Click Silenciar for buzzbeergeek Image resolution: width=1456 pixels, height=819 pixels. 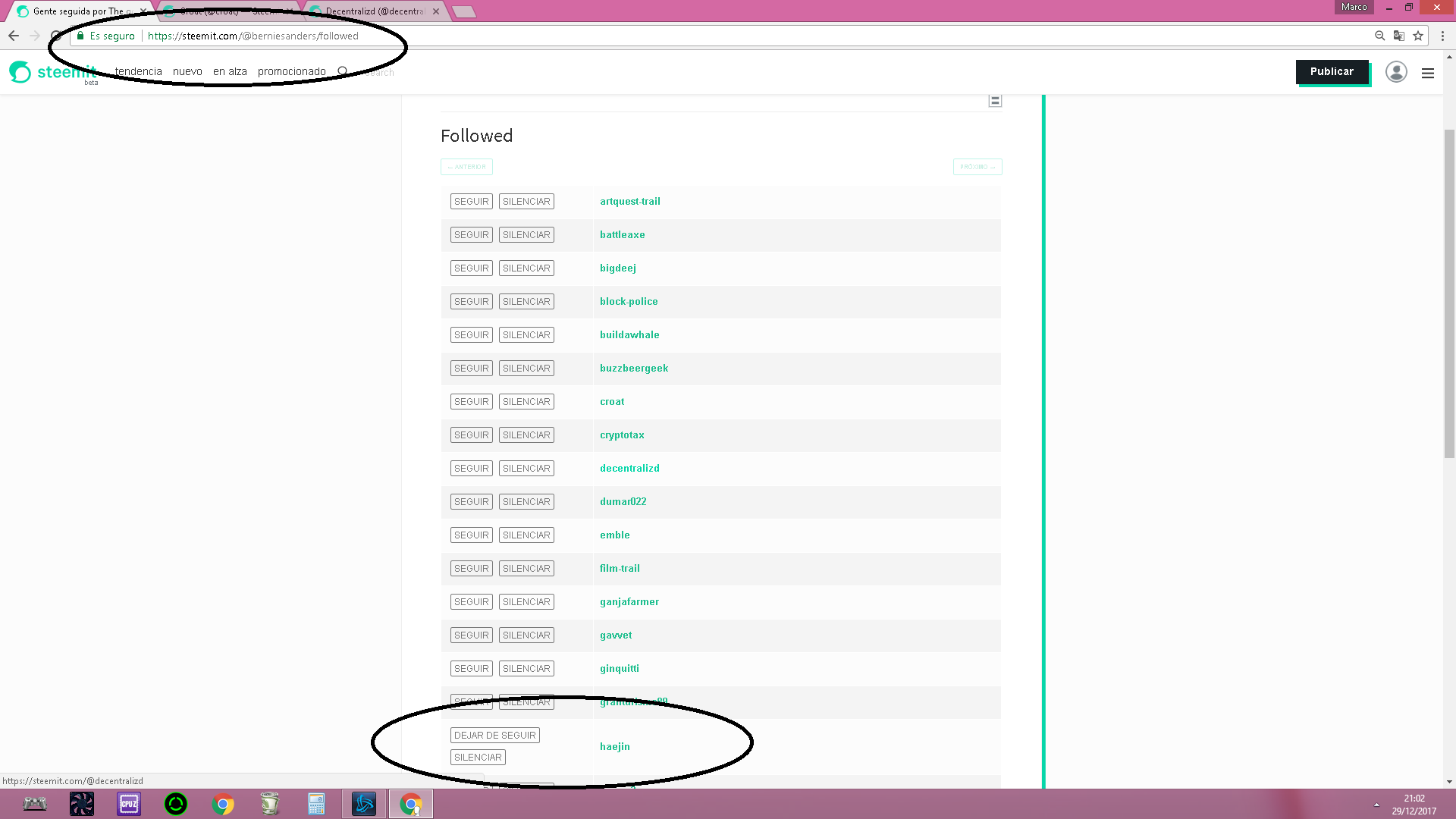pyautogui.click(x=526, y=369)
